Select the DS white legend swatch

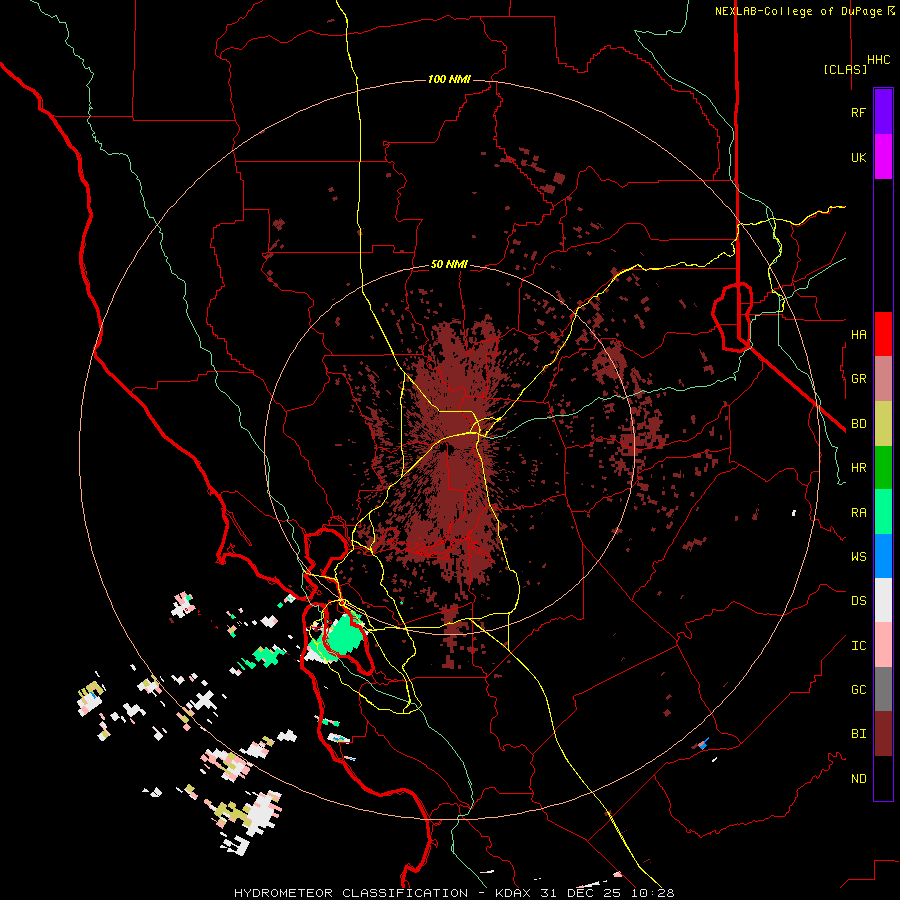tap(883, 600)
